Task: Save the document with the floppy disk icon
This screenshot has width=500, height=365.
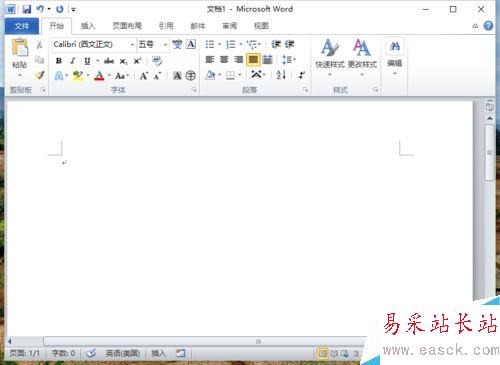Action: (27, 9)
